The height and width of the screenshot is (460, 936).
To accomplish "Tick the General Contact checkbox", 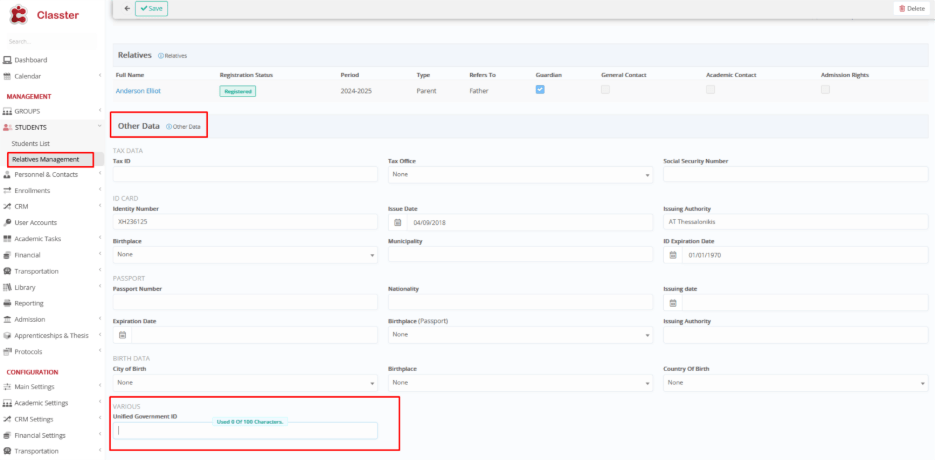I will click(605, 90).
